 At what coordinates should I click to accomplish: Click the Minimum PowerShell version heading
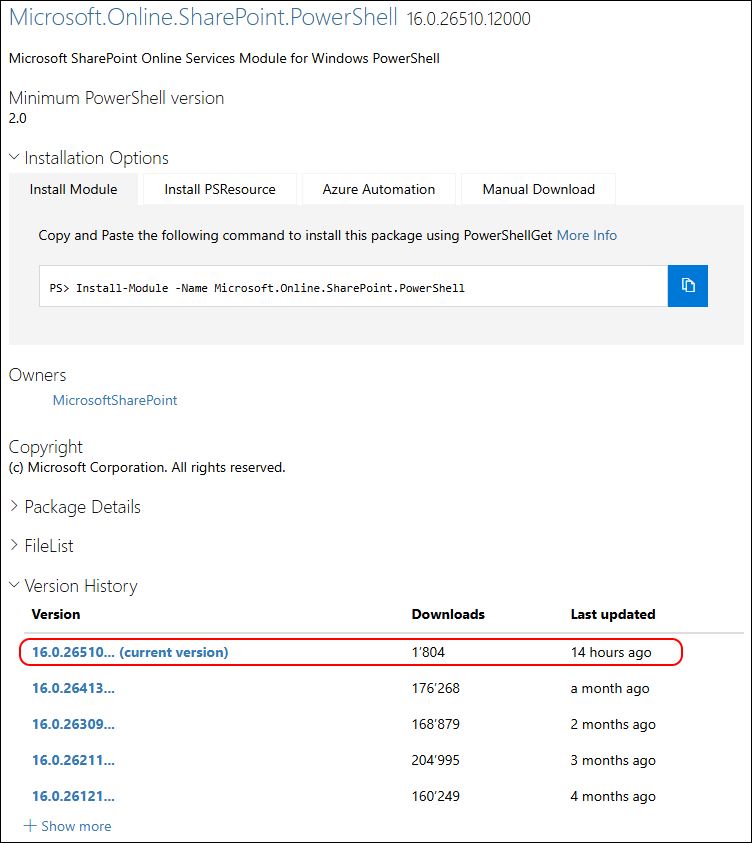(117, 98)
